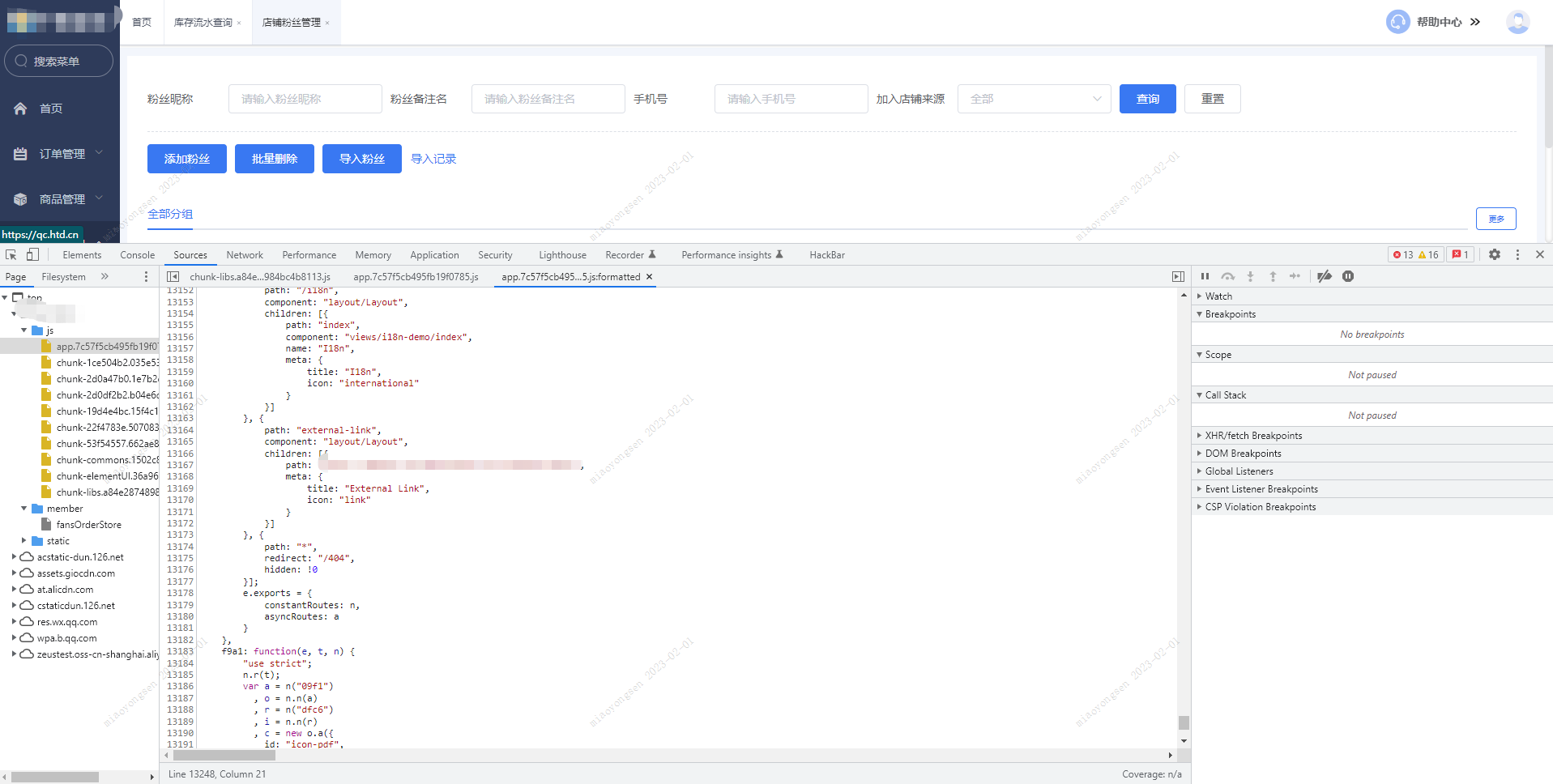This screenshot has width=1553, height=784.
Task: Close the app.7c57f5cb495…js:formatted tab
Action: [x=650, y=277]
